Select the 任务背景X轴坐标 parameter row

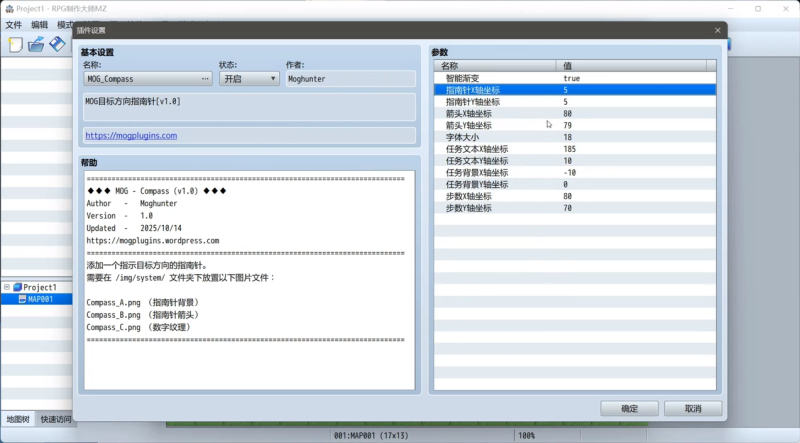point(575,173)
